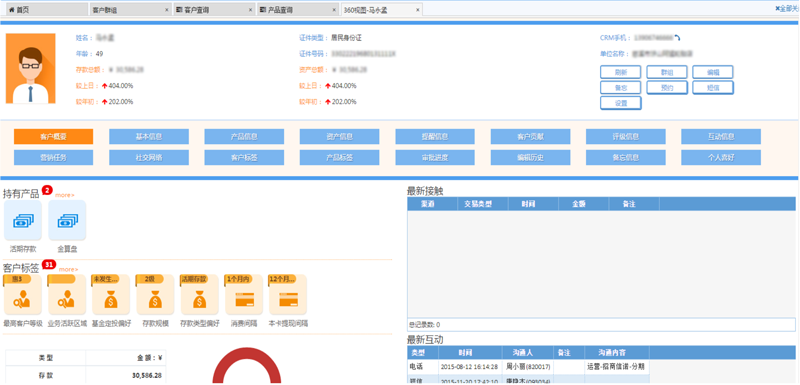Click the 周小丽(820017) cell
Screen dimensions: 800x385
click(x=528, y=367)
